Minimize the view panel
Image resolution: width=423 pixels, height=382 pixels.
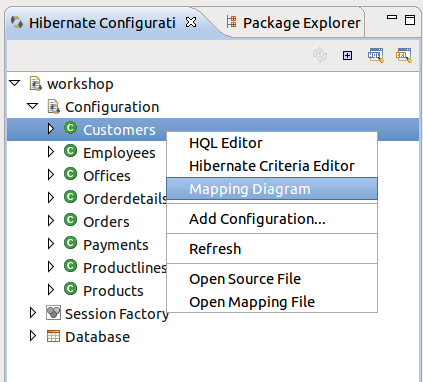tap(392, 17)
